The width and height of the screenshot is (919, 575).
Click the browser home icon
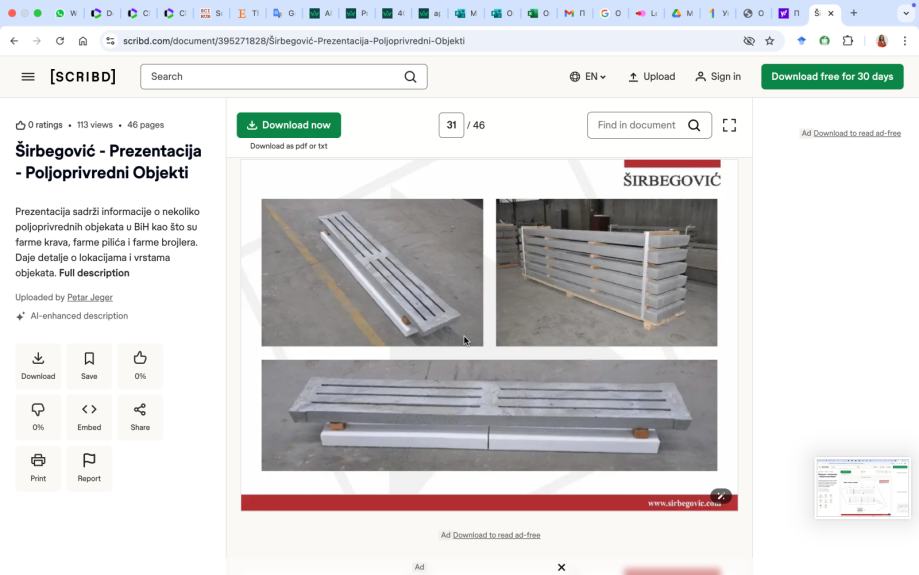[83, 41]
